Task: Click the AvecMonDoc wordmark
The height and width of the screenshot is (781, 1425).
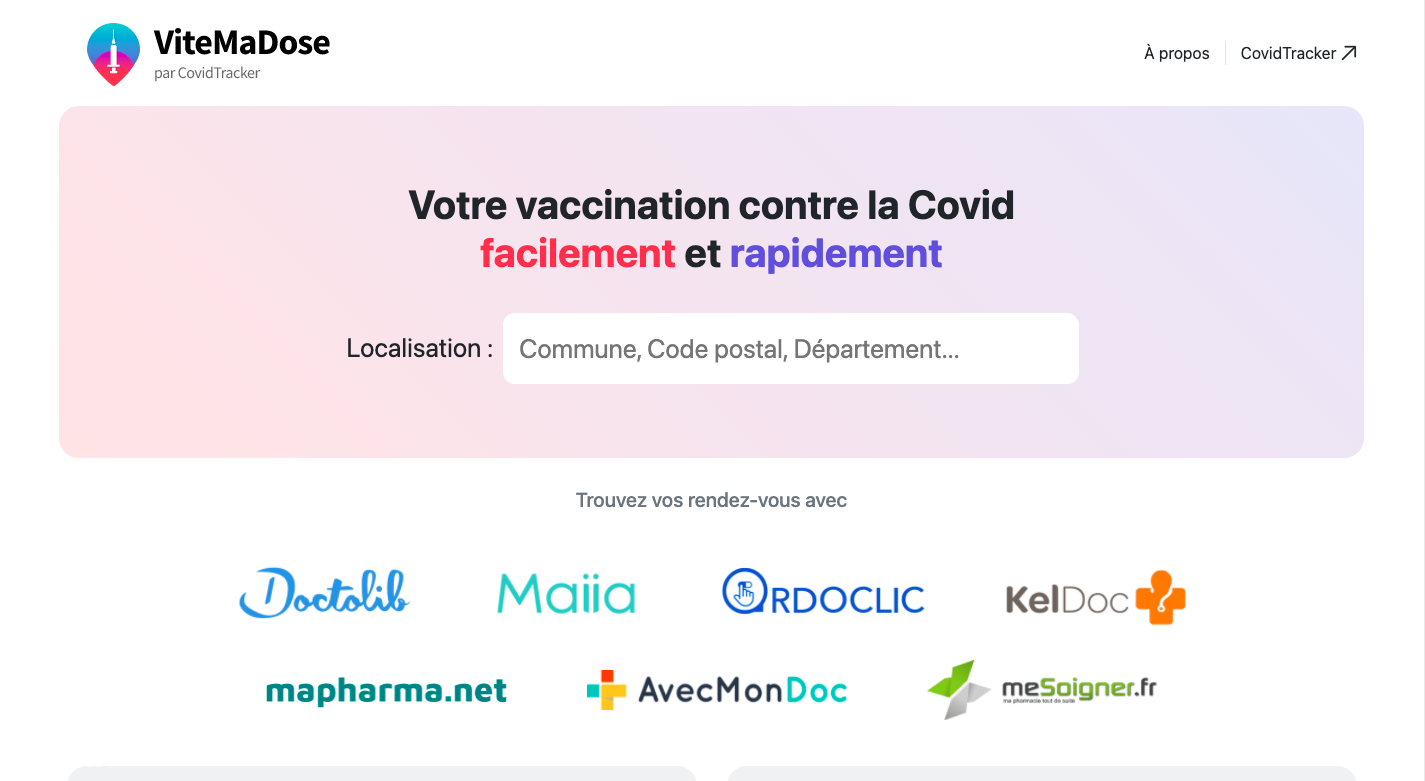Action: coord(742,690)
